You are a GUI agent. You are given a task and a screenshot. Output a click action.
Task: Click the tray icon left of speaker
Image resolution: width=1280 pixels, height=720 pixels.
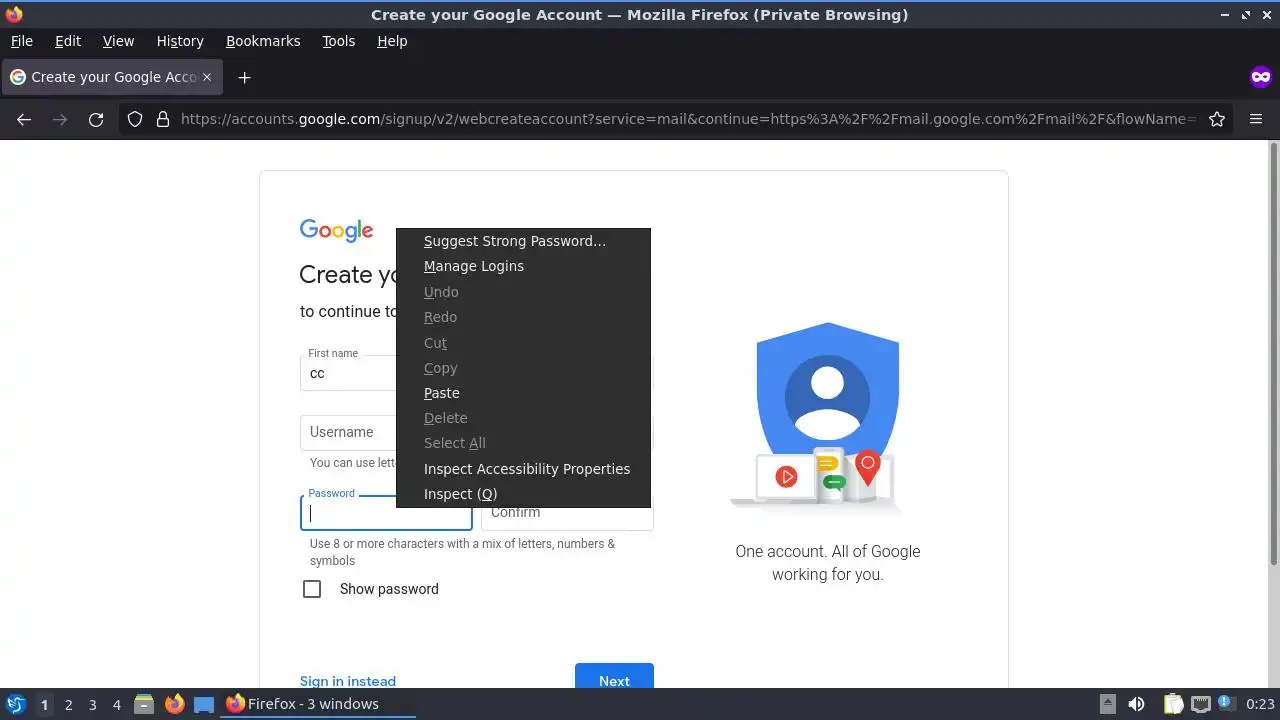(1107, 704)
